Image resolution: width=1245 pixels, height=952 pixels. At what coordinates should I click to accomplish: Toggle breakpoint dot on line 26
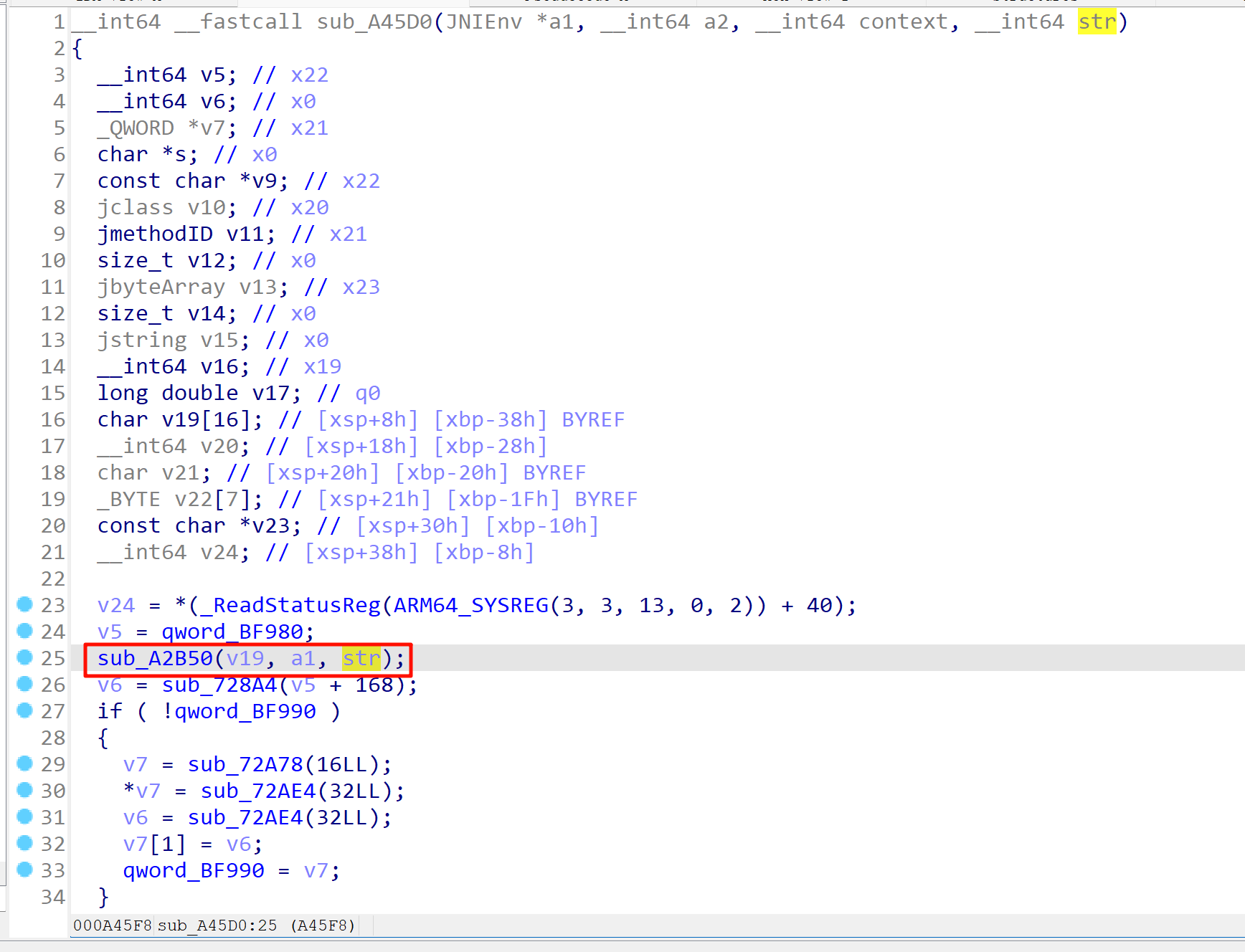tap(25, 685)
